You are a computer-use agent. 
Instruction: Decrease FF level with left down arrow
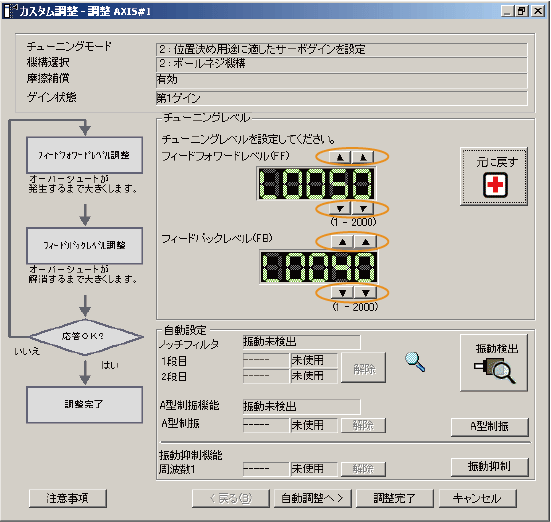tap(340, 208)
